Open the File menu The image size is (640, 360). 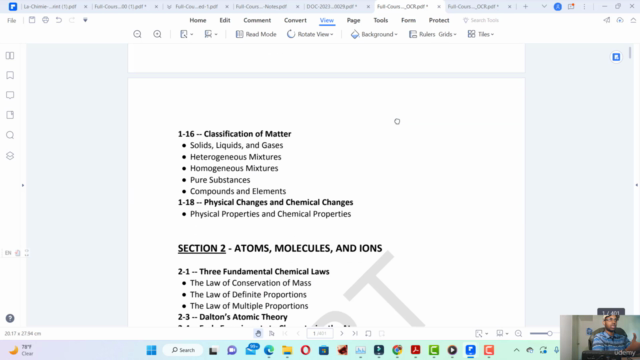click(x=11, y=20)
